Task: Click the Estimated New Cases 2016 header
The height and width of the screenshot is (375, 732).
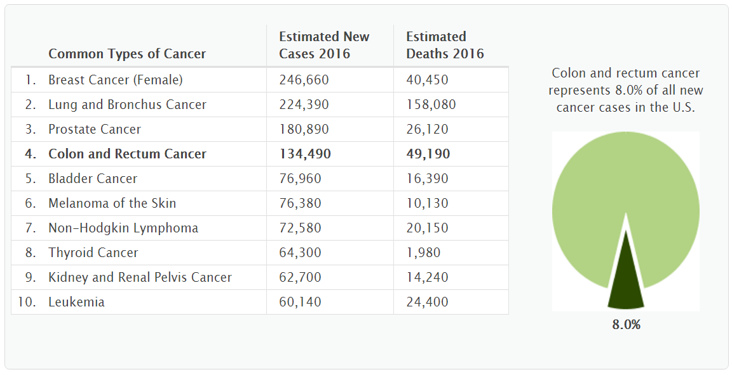Action: point(324,45)
